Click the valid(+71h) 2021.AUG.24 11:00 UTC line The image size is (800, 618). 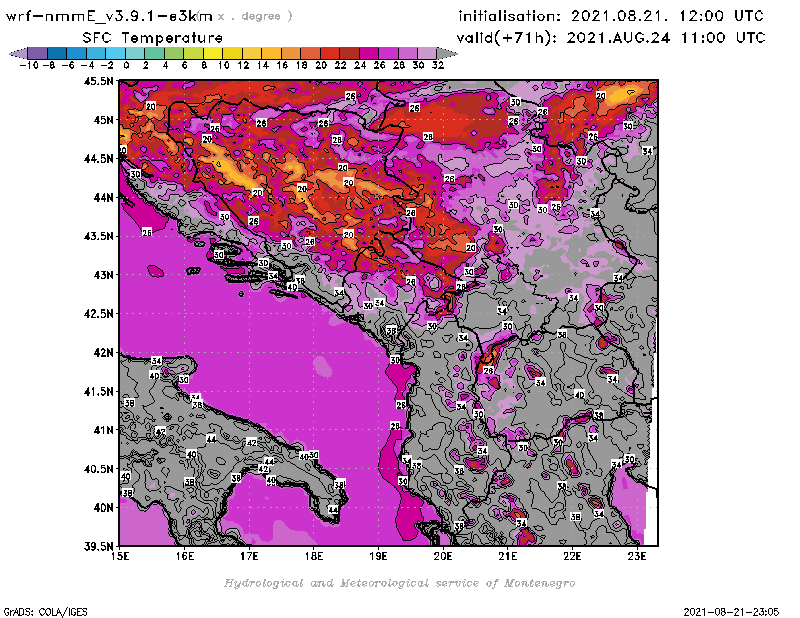[x=611, y=37]
